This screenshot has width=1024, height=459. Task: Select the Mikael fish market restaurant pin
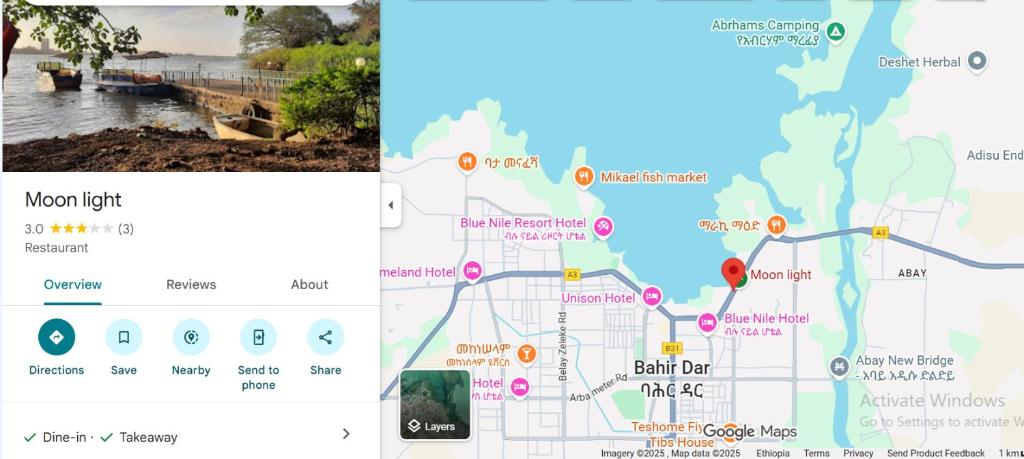tap(584, 176)
